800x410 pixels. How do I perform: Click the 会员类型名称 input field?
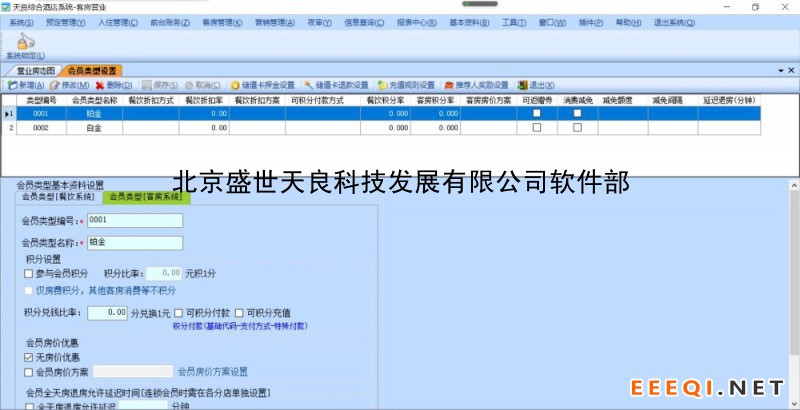(x=135, y=243)
